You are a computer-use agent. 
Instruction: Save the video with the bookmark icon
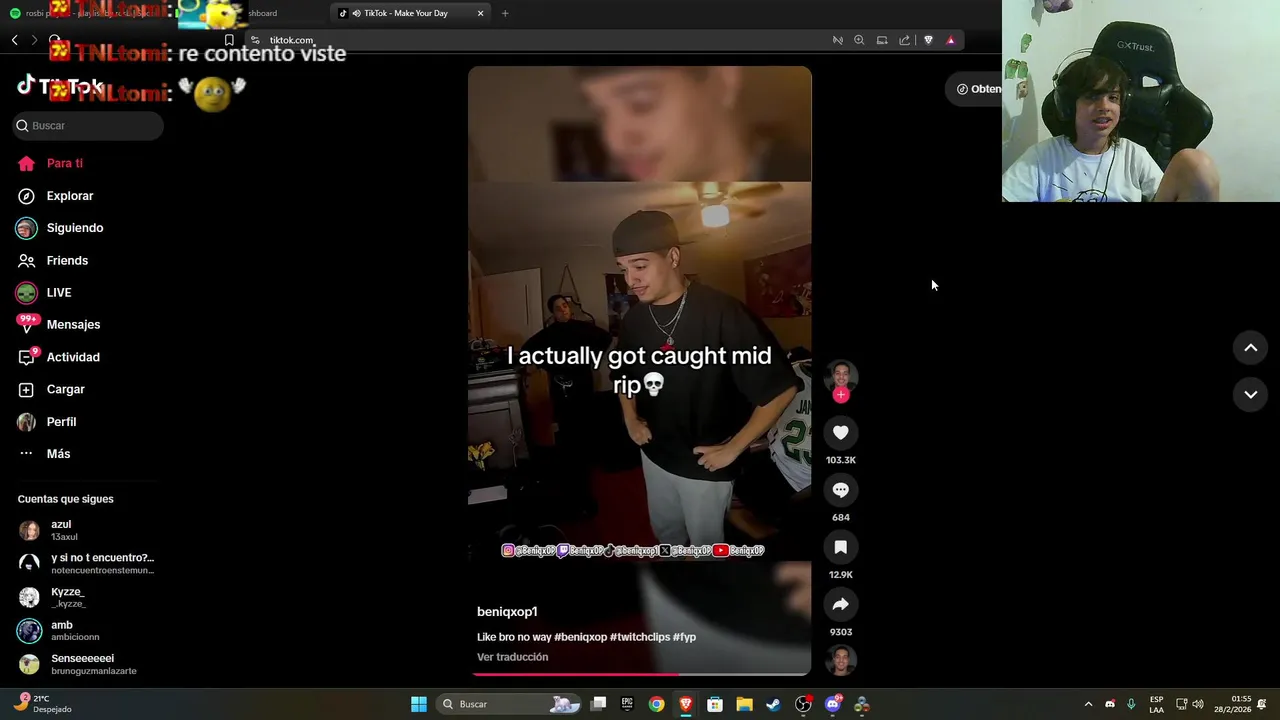[841, 547]
